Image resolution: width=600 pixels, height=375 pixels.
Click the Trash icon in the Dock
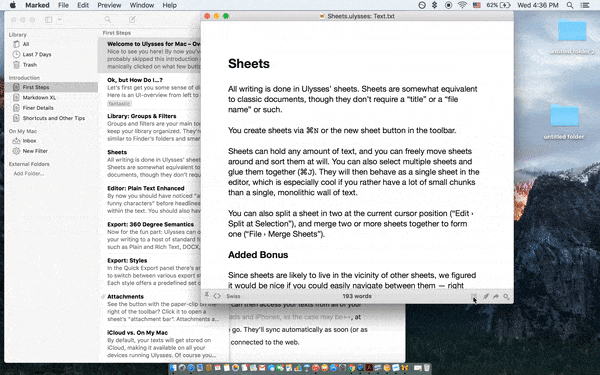(426, 368)
